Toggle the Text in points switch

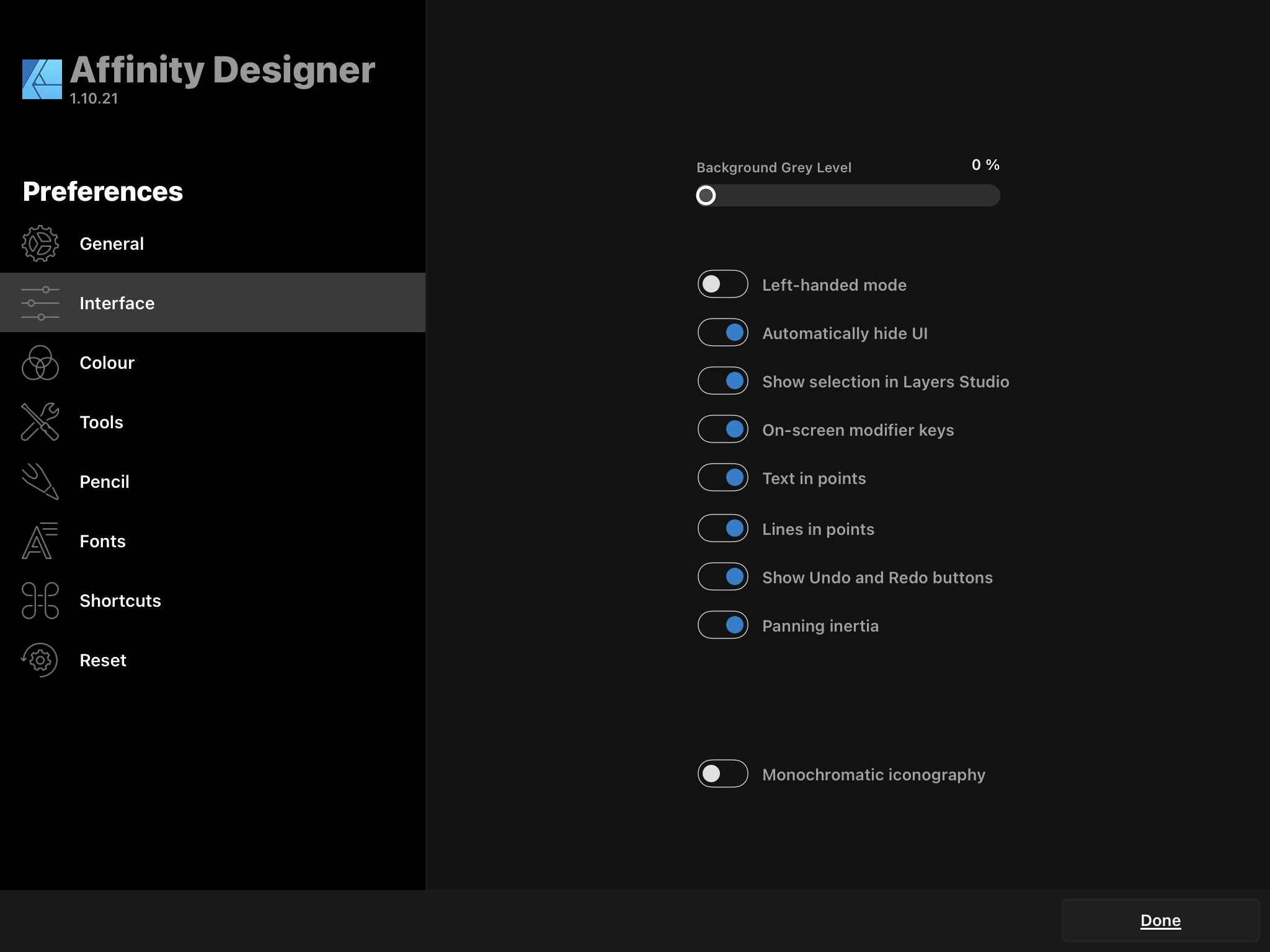723,477
